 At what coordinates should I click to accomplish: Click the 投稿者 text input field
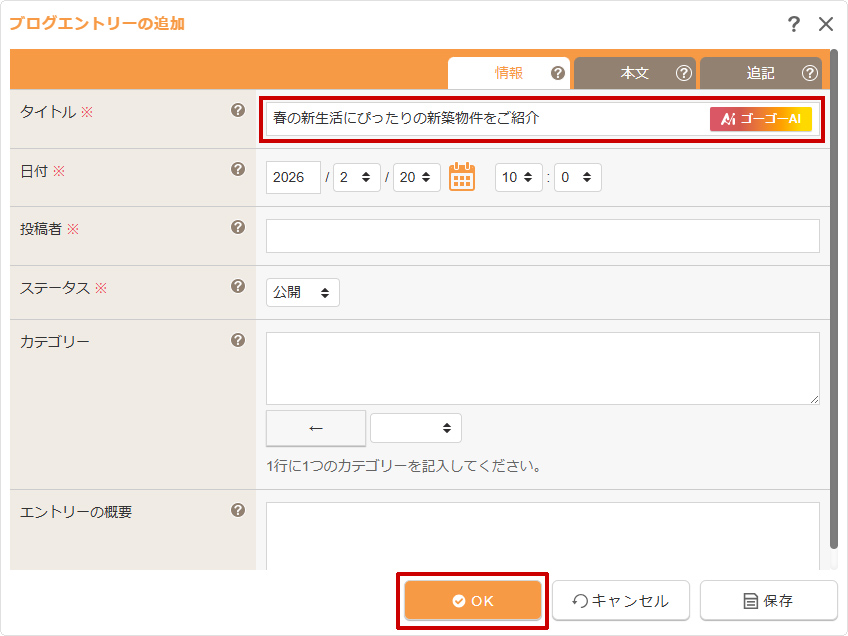click(542, 236)
